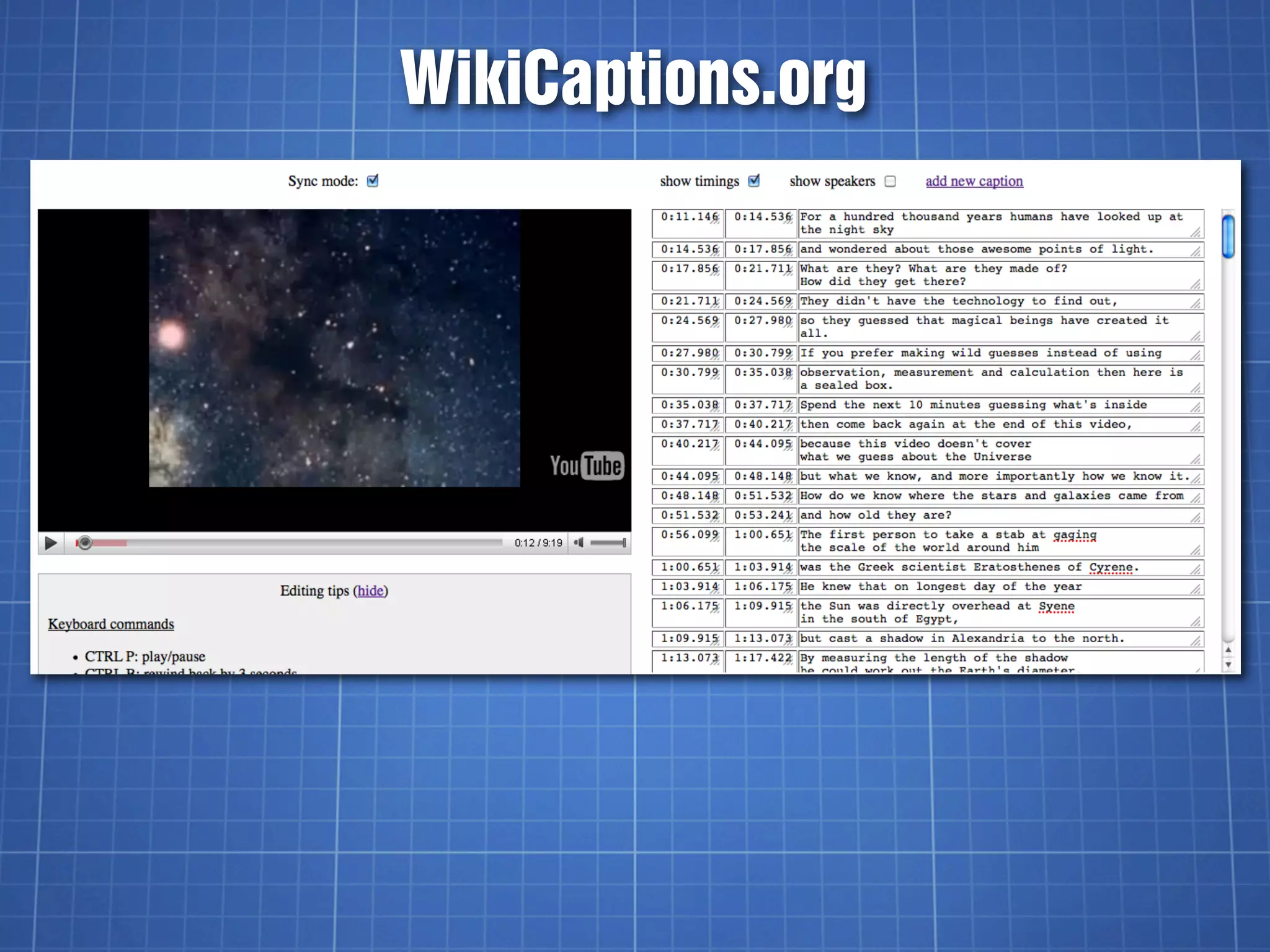Click the start time field 0:11.146
This screenshot has height=952, width=1270.
pyautogui.click(x=688, y=224)
